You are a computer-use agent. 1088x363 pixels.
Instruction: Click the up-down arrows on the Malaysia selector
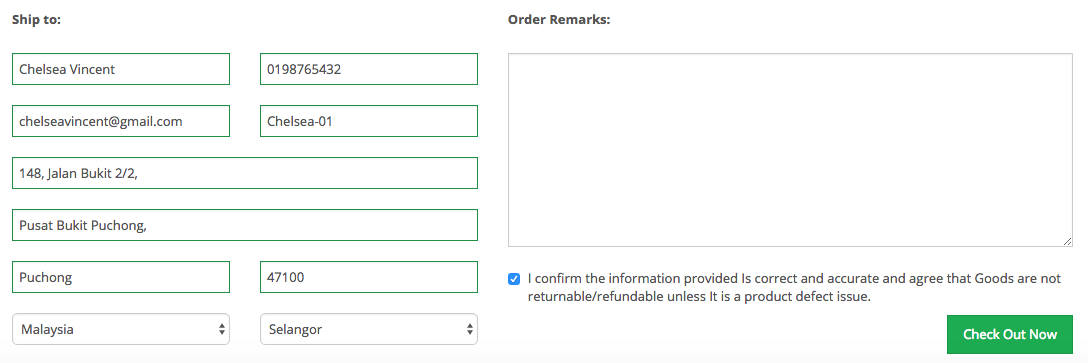click(x=221, y=329)
